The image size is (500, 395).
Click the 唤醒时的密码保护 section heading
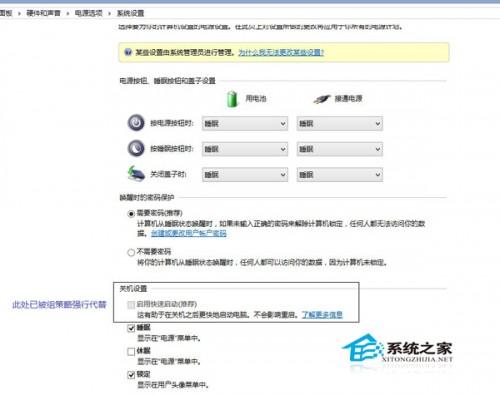pyautogui.click(x=147, y=197)
